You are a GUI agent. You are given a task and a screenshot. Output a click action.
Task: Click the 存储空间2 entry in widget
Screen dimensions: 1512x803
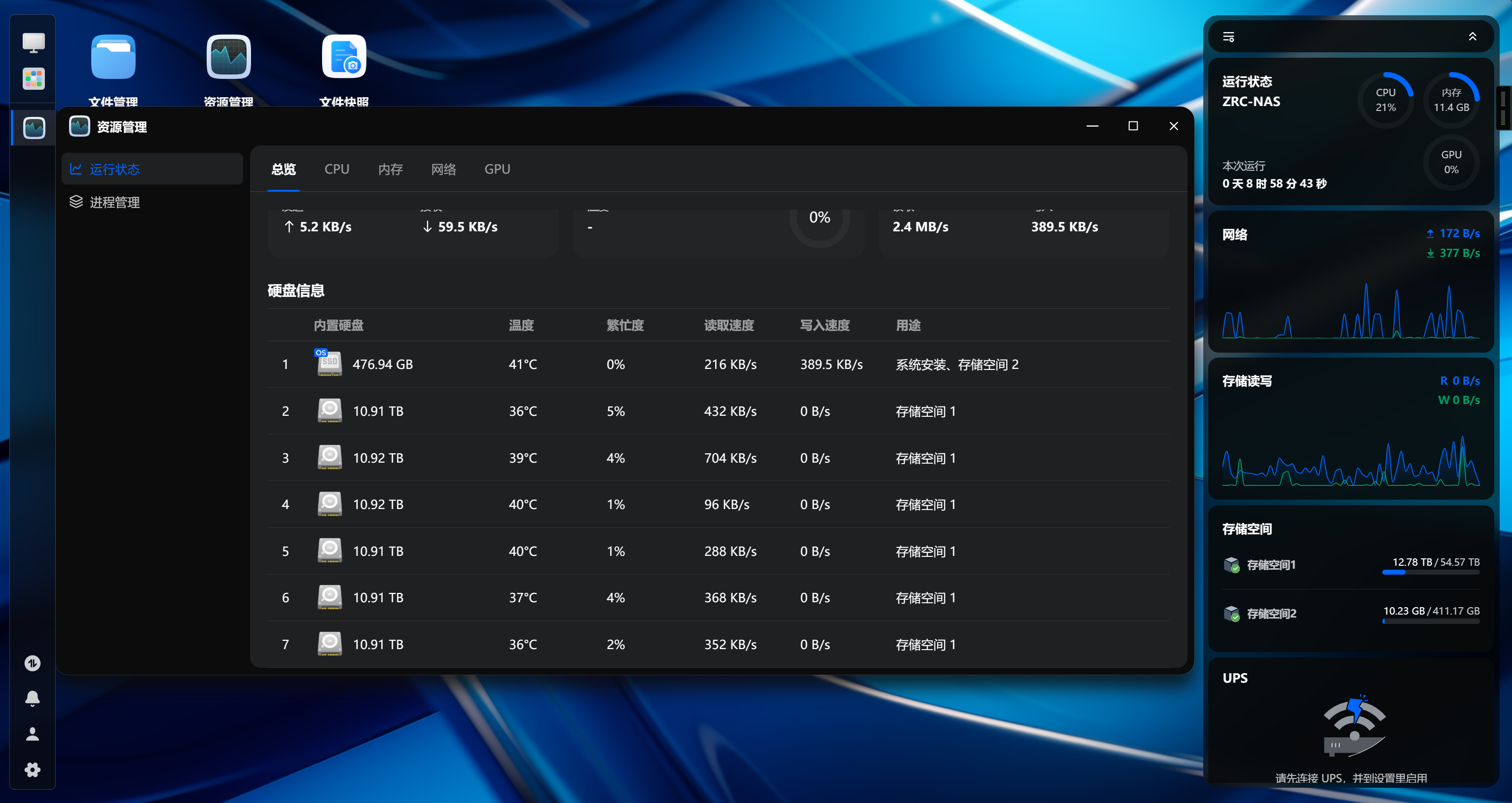(1271, 614)
